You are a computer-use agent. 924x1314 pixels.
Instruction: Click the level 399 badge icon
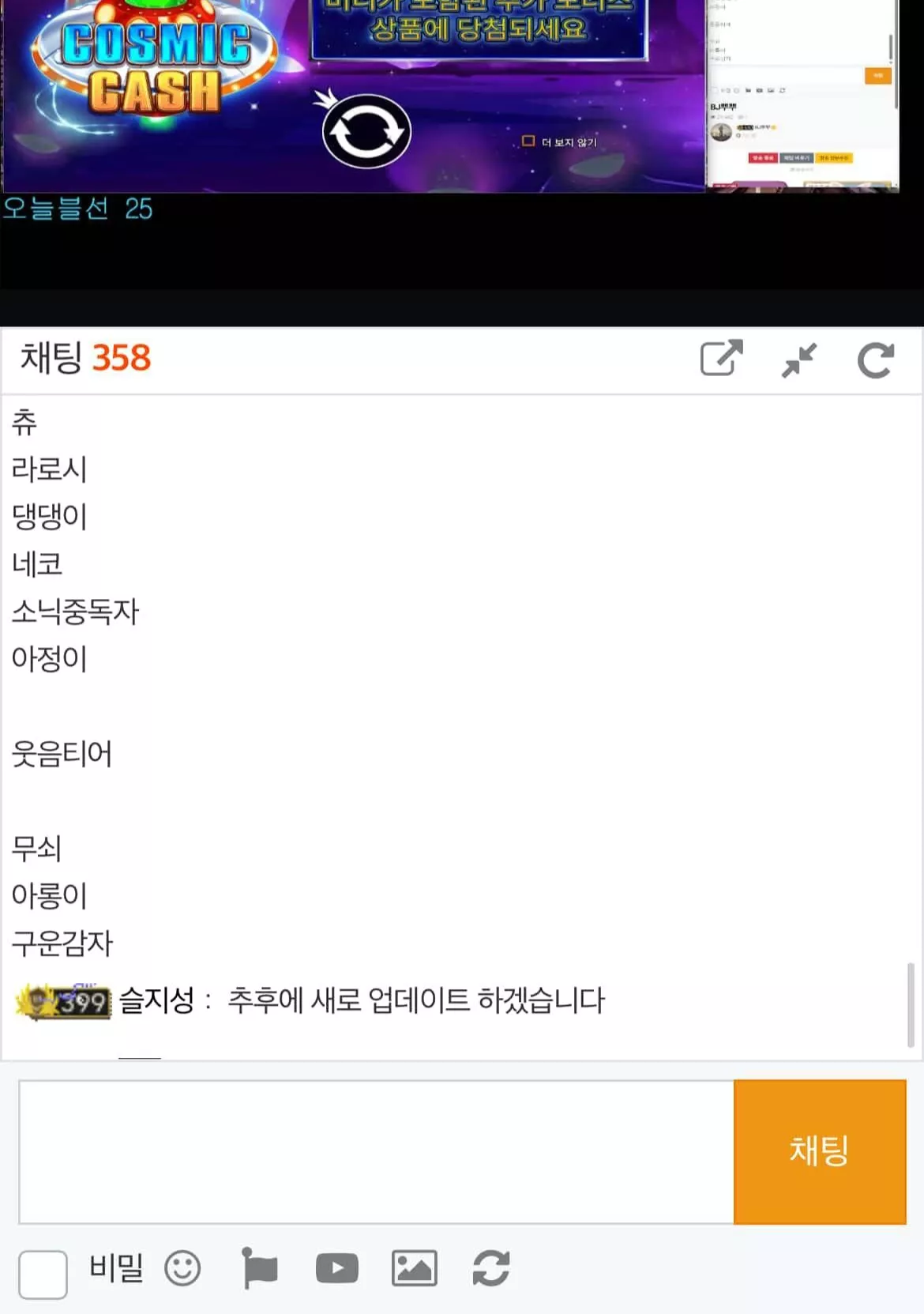click(63, 1002)
